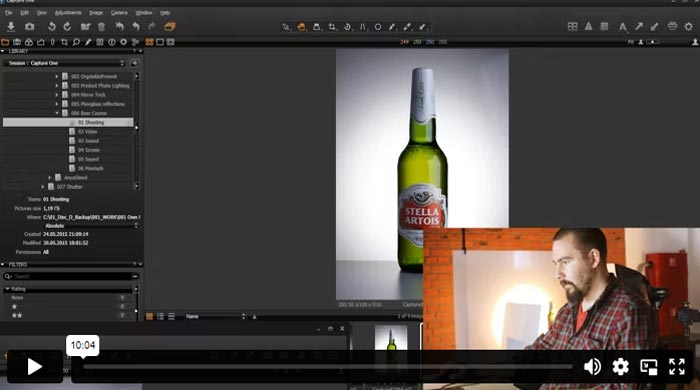
Task: Click the trash delete icon
Action: point(101,27)
